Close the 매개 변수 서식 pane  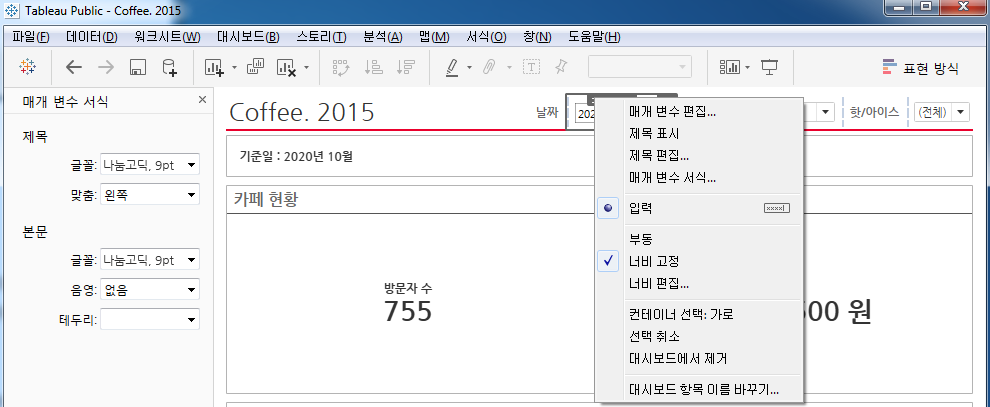pyautogui.click(x=202, y=100)
